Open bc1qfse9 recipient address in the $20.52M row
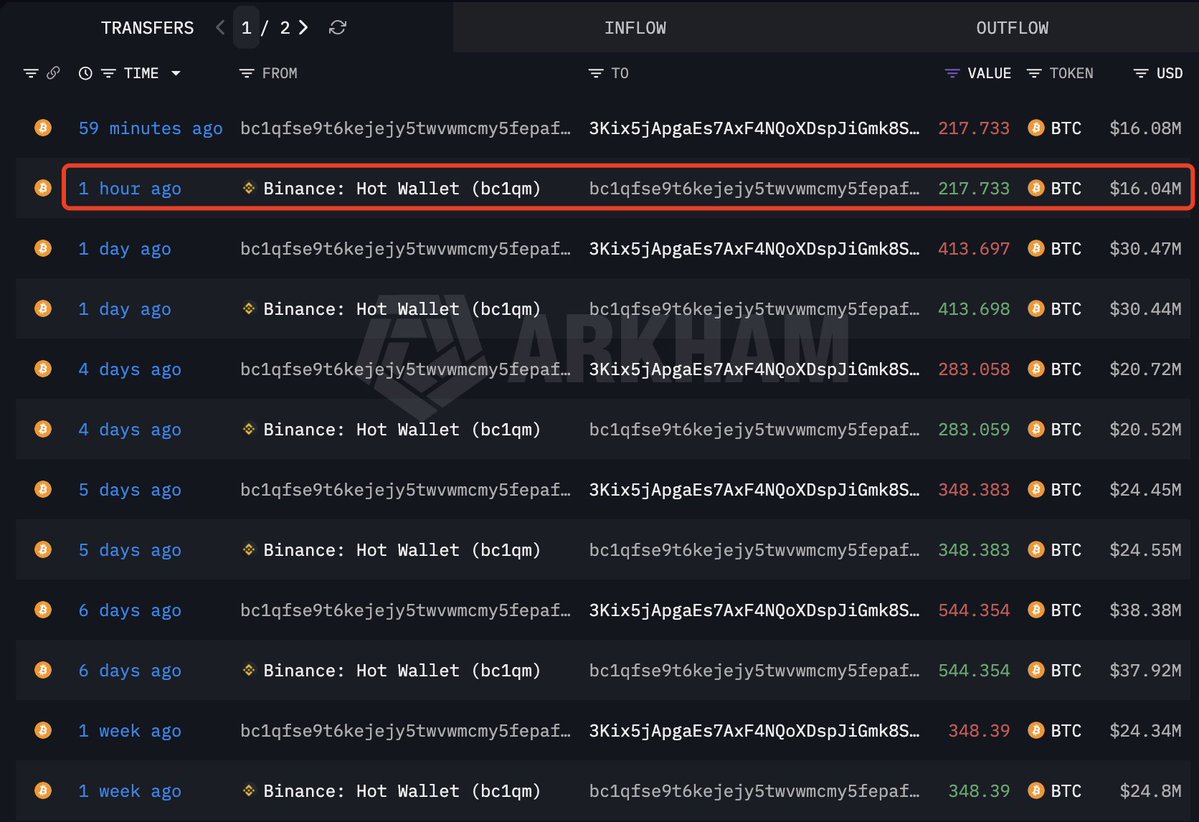This screenshot has height=822, width=1199. 754,430
